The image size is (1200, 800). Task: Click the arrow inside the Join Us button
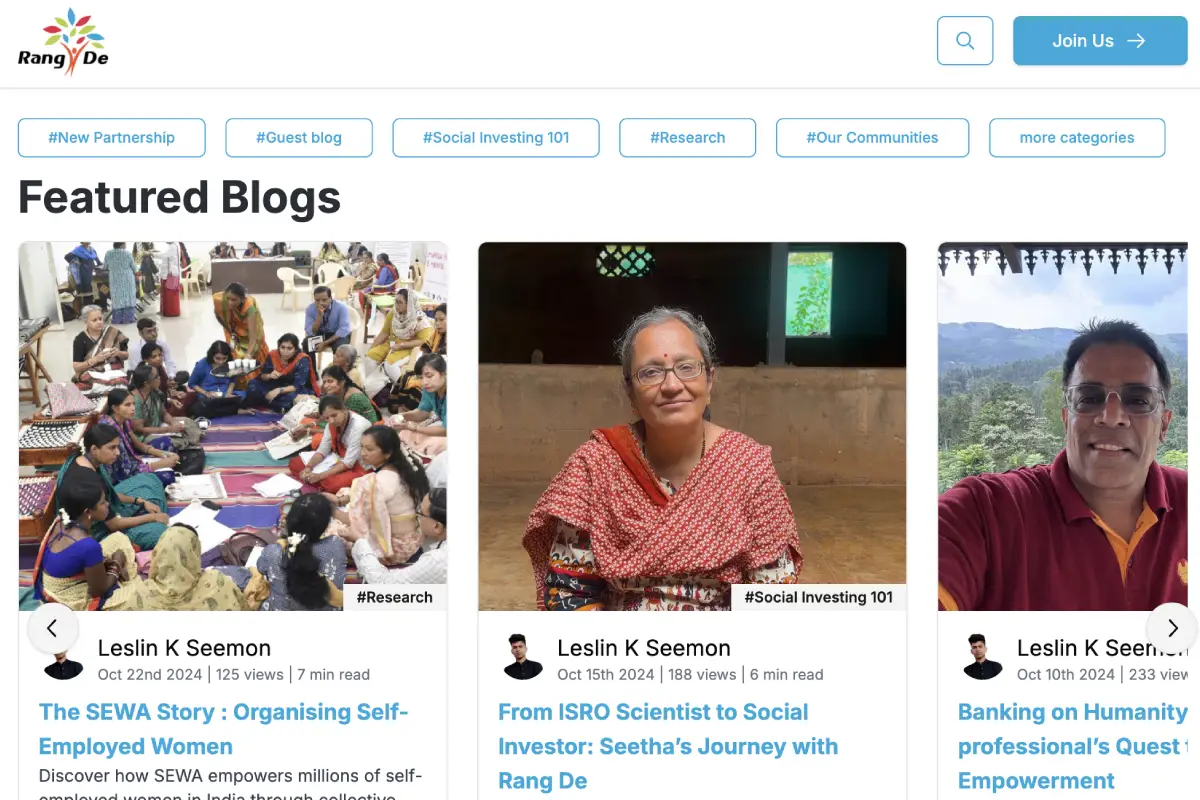(1136, 40)
